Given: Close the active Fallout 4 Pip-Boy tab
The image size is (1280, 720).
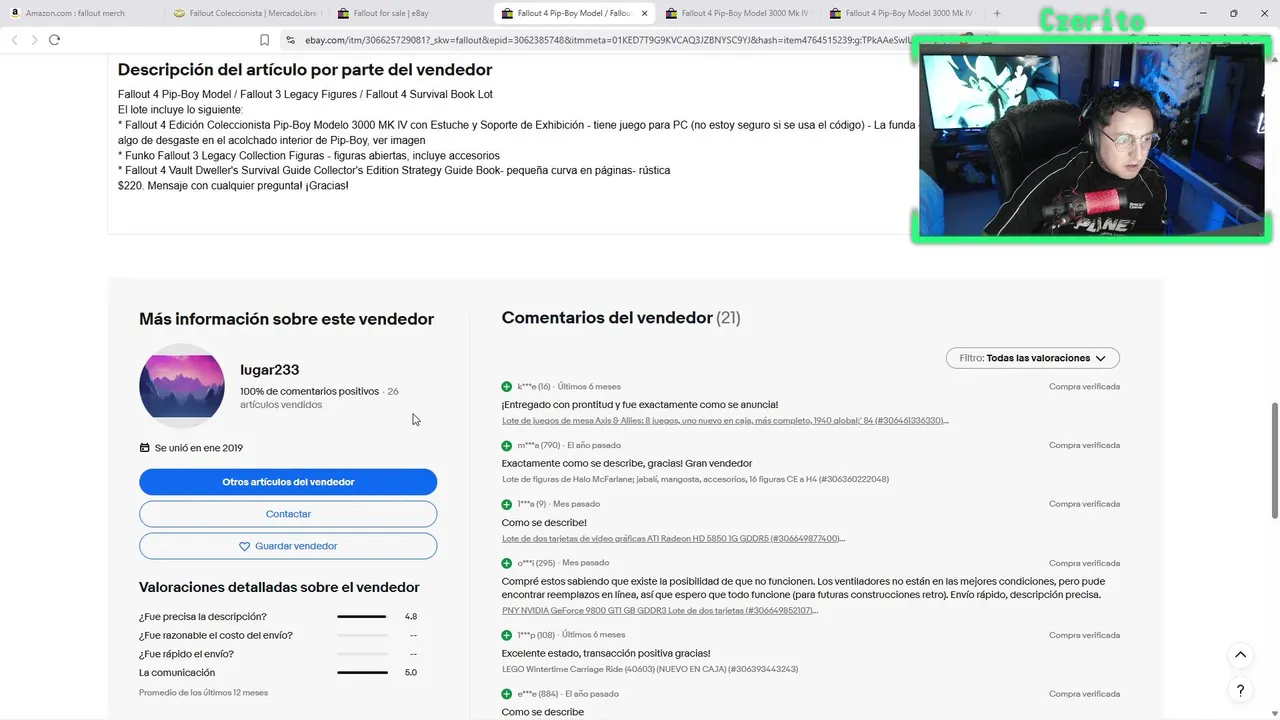Looking at the screenshot, I should coord(644,13).
